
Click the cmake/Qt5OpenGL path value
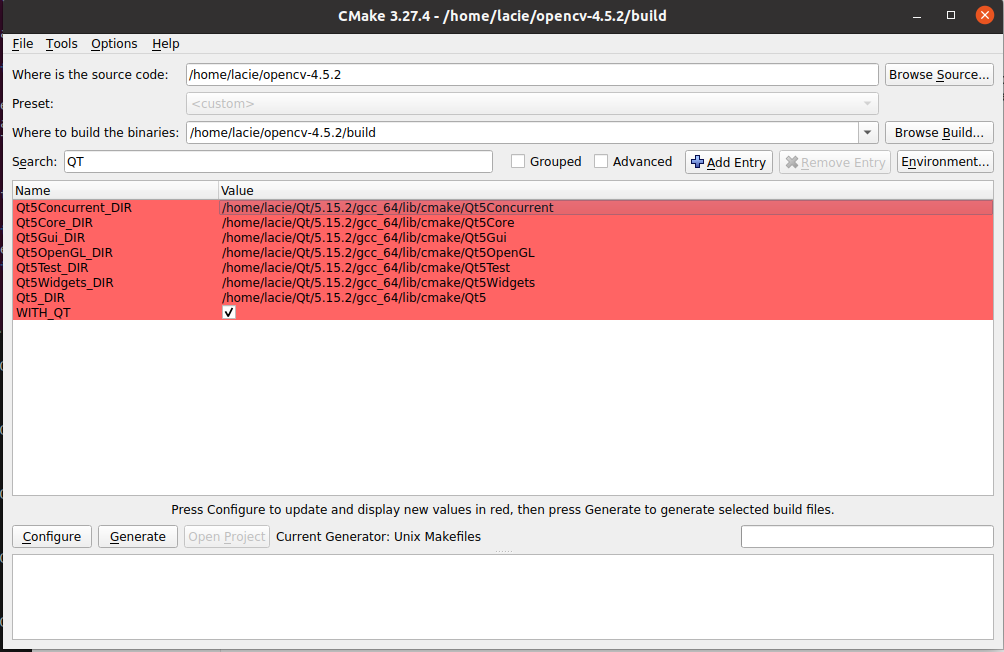[378, 252]
